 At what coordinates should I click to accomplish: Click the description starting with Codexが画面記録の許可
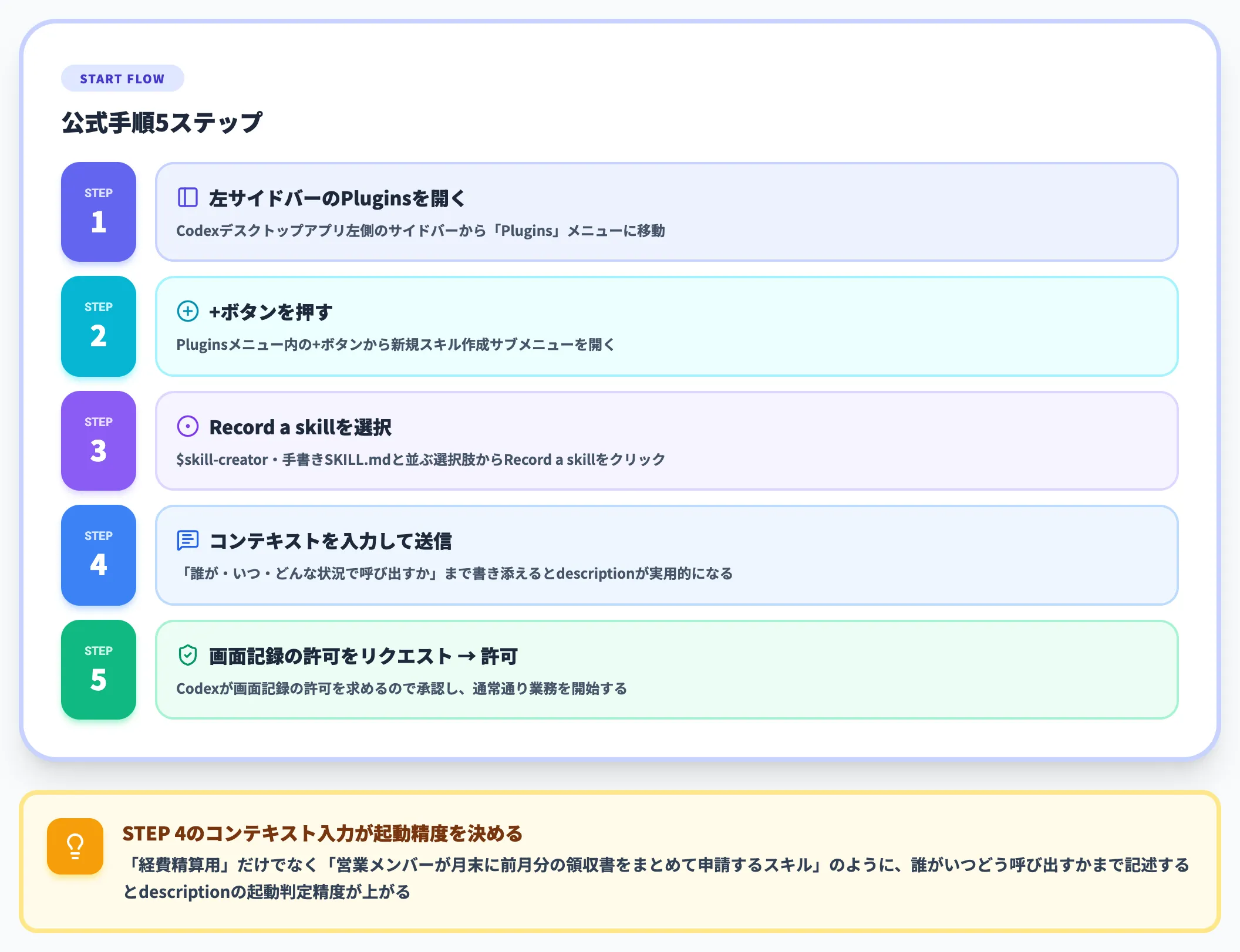[402, 688]
